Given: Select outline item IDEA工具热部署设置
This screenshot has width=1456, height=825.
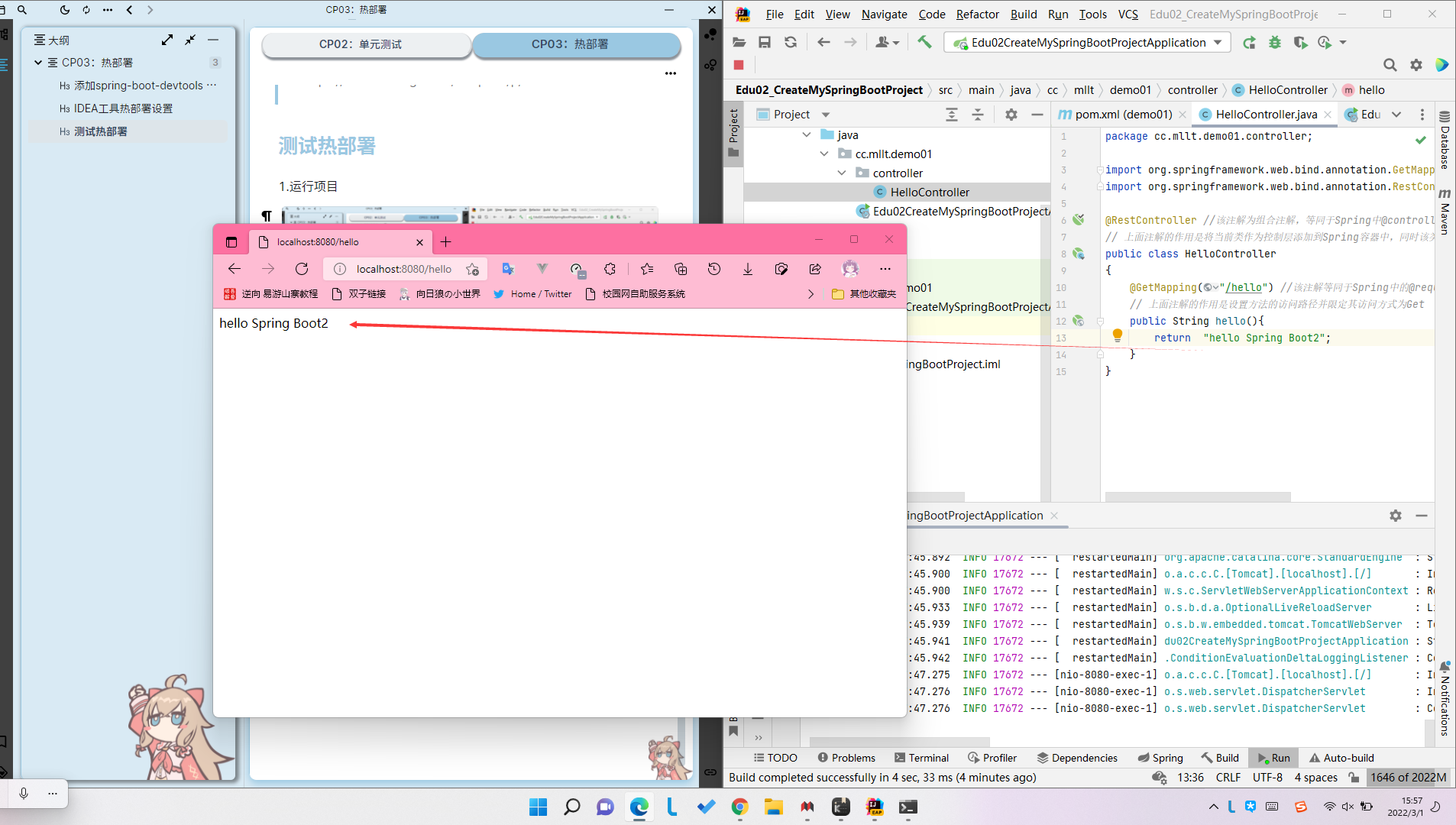Looking at the screenshot, I should pyautogui.click(x=123, y=108).
